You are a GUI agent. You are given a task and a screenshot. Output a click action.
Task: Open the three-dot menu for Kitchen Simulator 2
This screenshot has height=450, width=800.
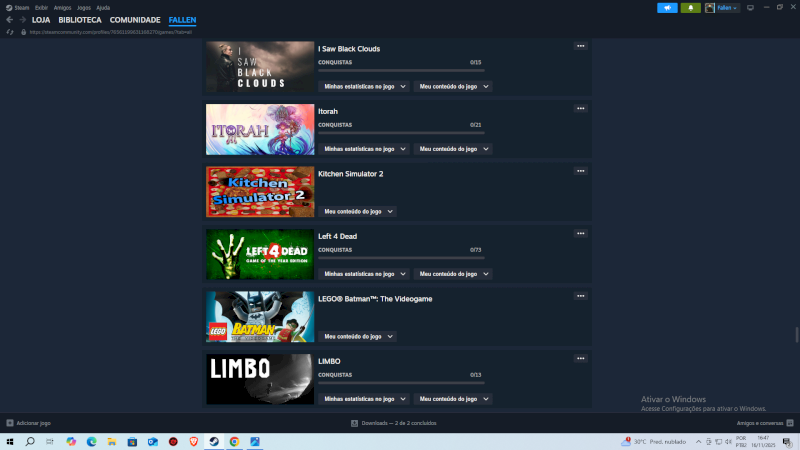point(581,171)
